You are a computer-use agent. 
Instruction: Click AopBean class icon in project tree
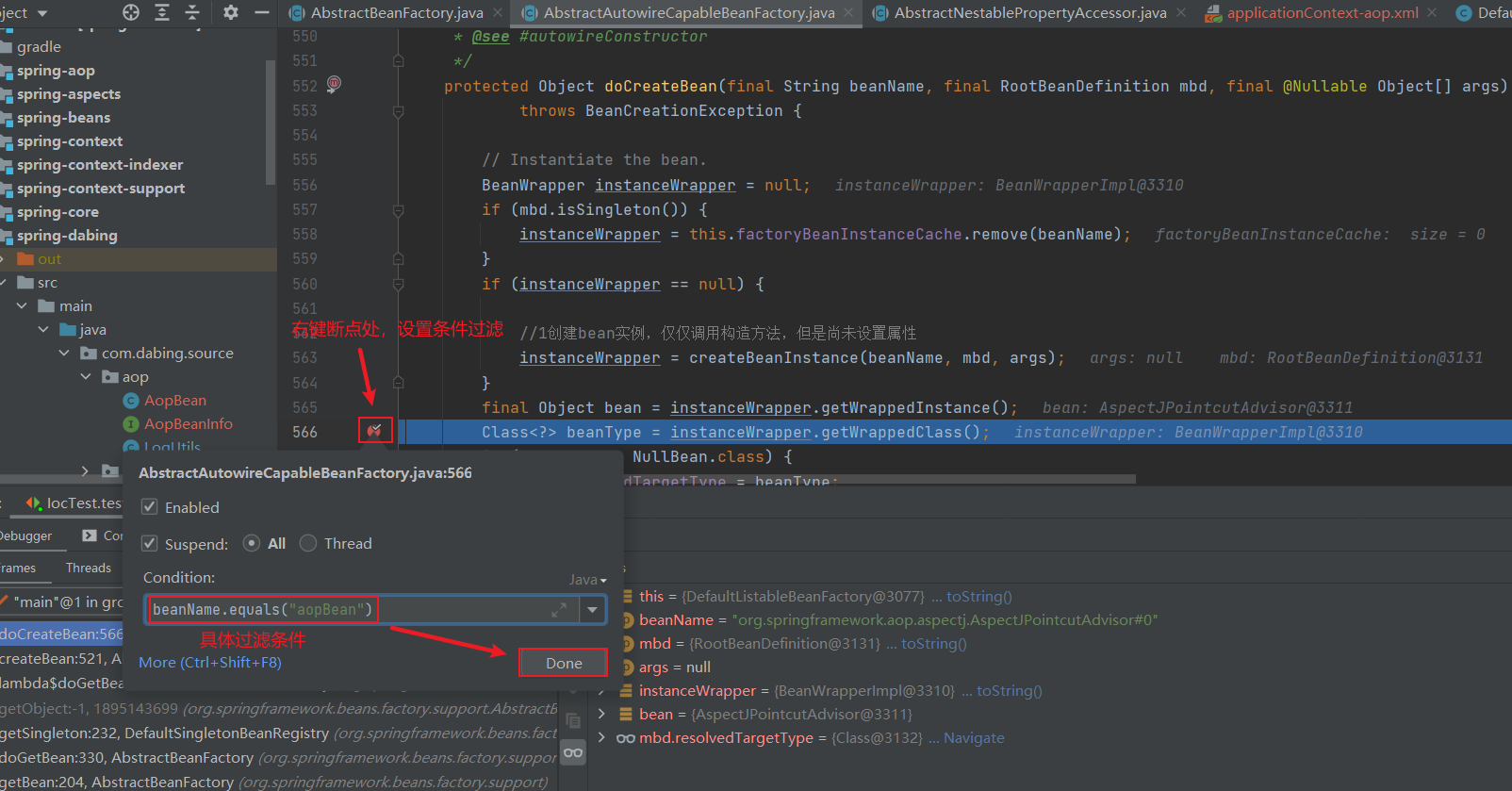(x=131, y=401)
